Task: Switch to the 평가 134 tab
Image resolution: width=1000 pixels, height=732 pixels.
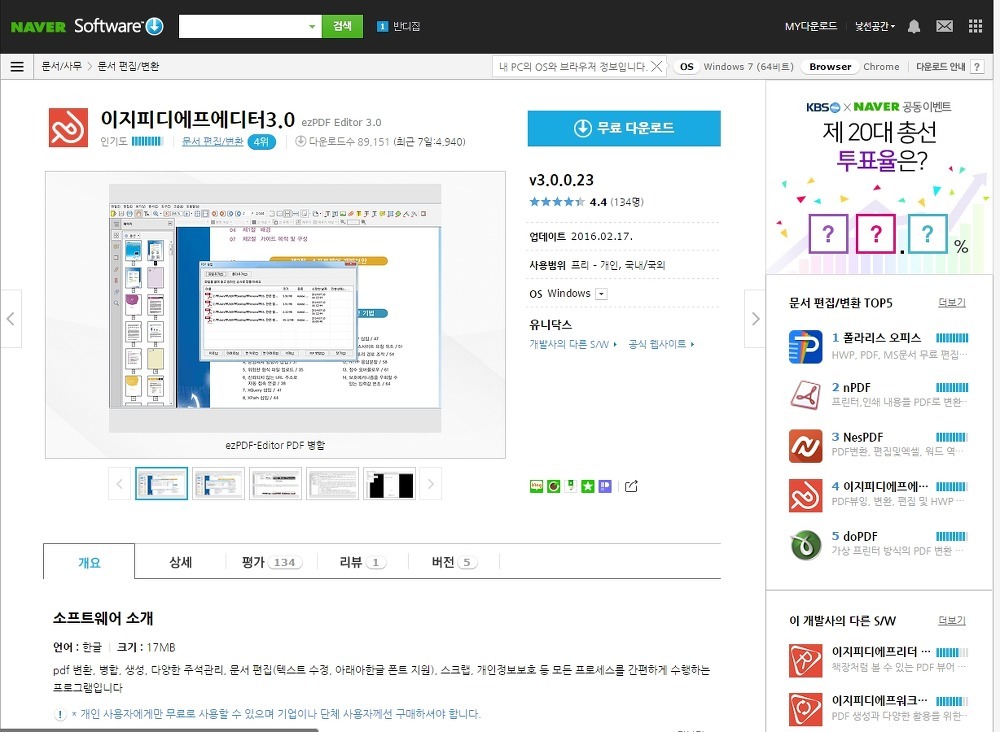Action: pyautogui.click(x=272, y=562)
